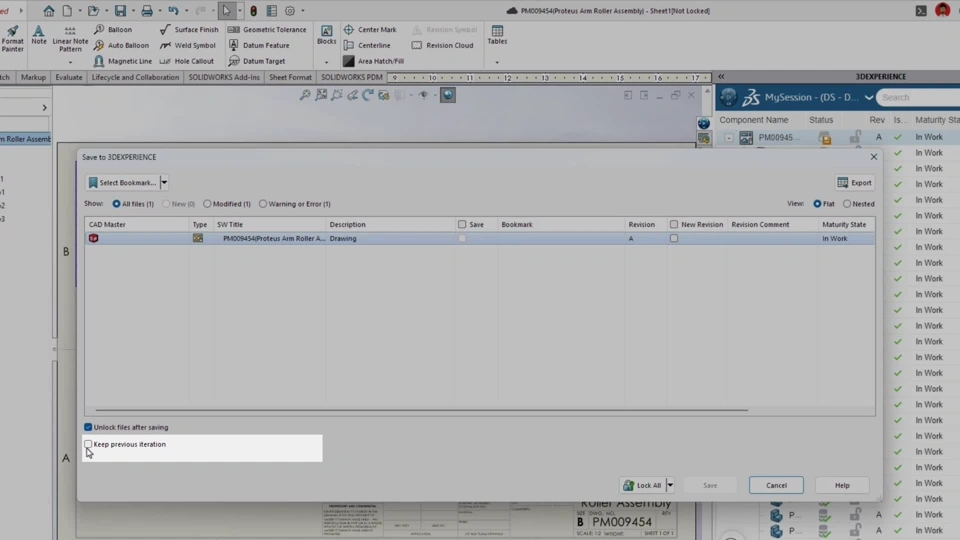Click the Select Bookmark button
960x540 pixels.
click(x=122, y=182)
